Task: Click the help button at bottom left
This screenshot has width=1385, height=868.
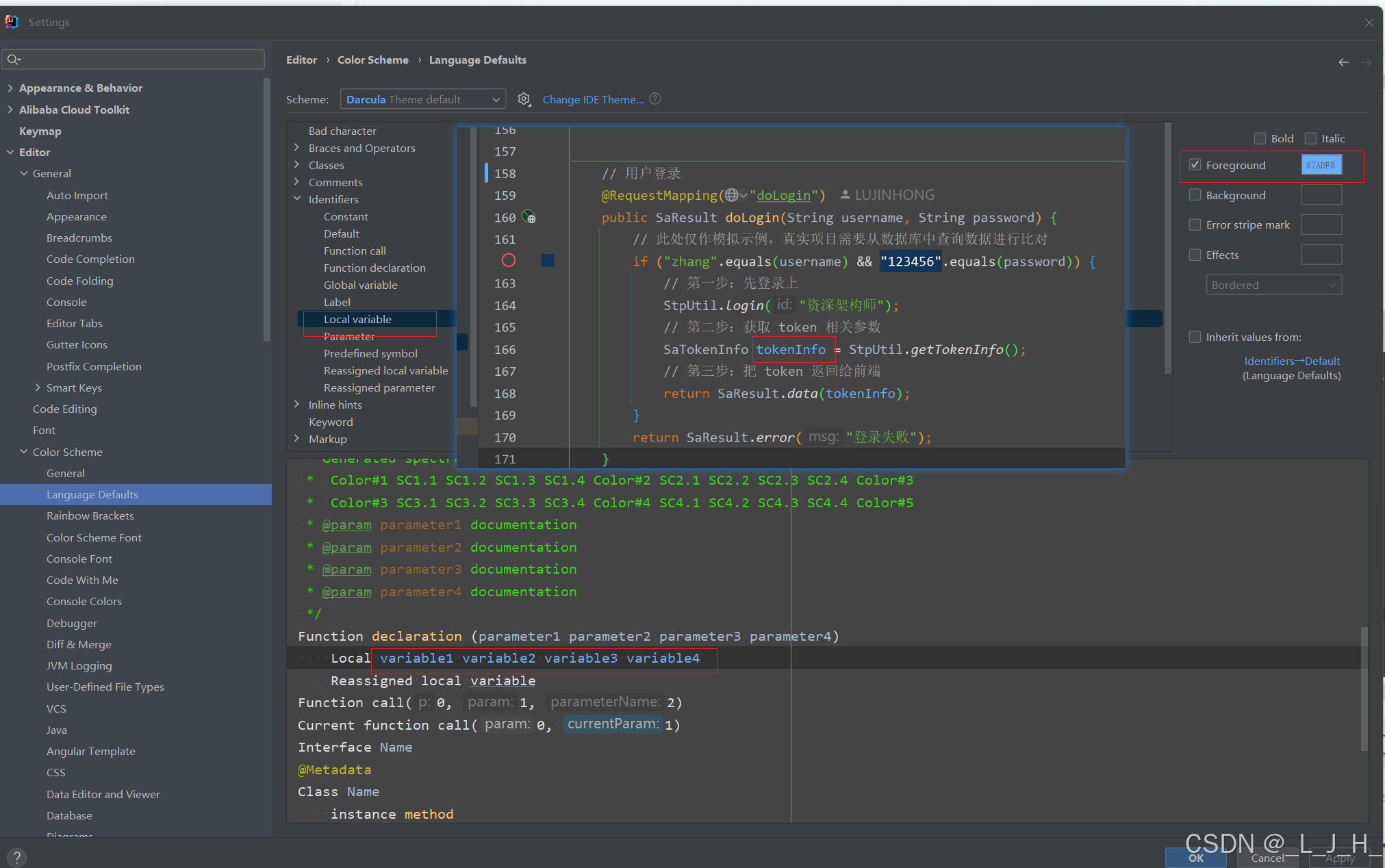Action: click(x=17, y=856)
